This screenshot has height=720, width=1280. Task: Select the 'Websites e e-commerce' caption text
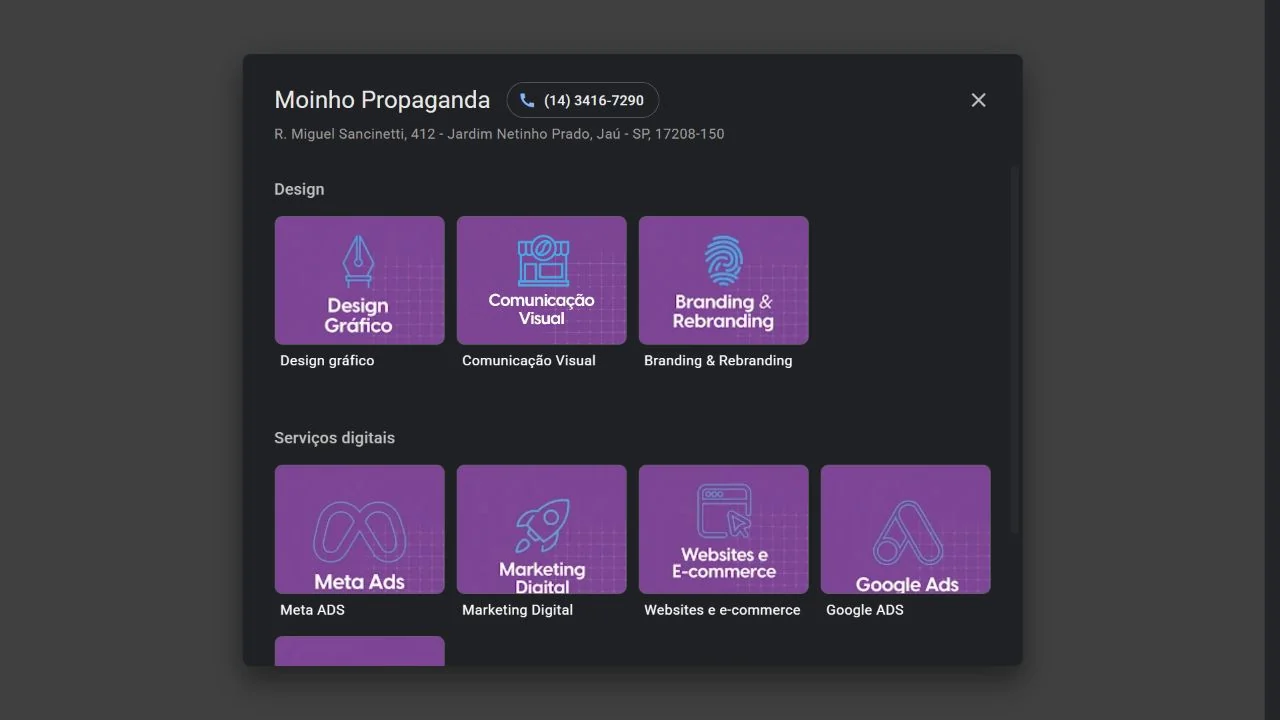722,610
